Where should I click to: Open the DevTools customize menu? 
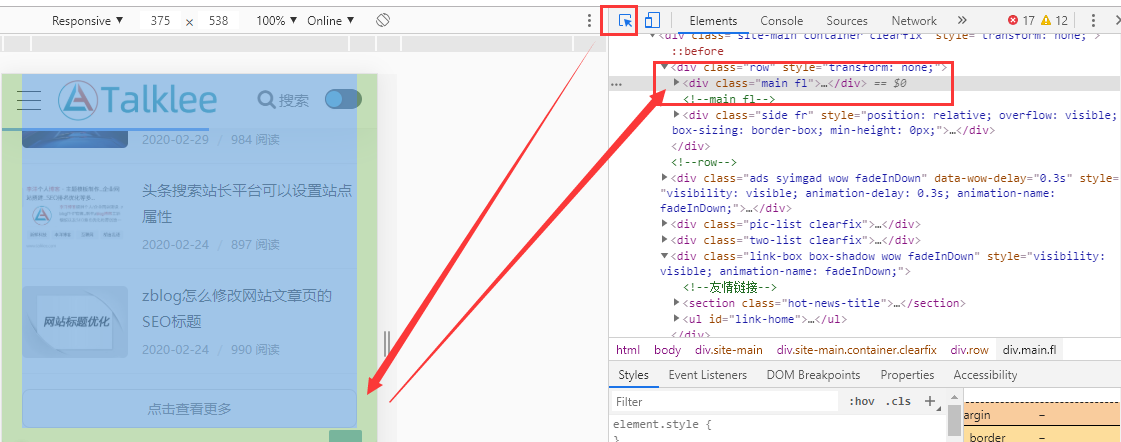pos(1092,20)
